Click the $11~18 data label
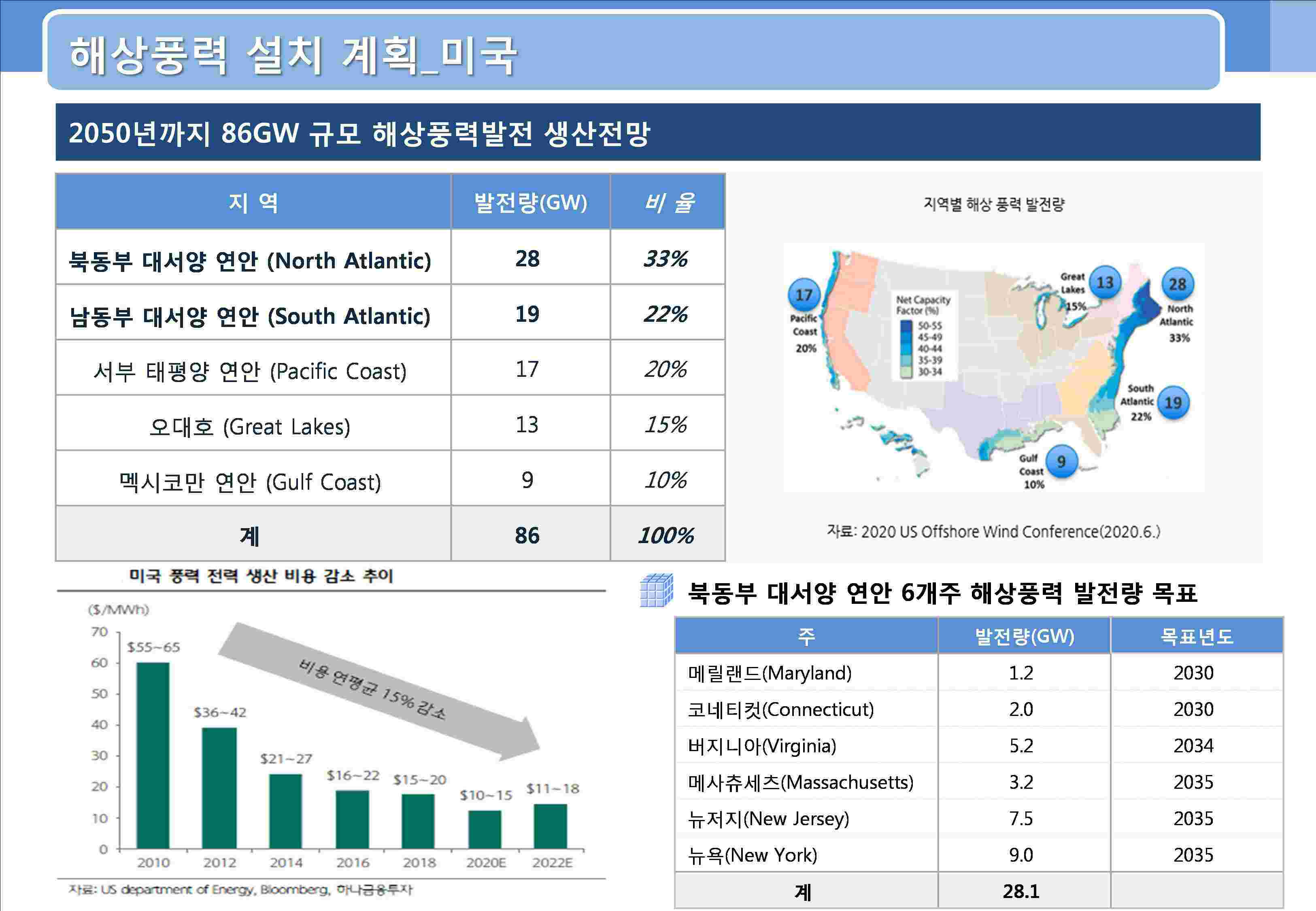The width and height of the screenshot is (1316, 911). coord(553,789)
